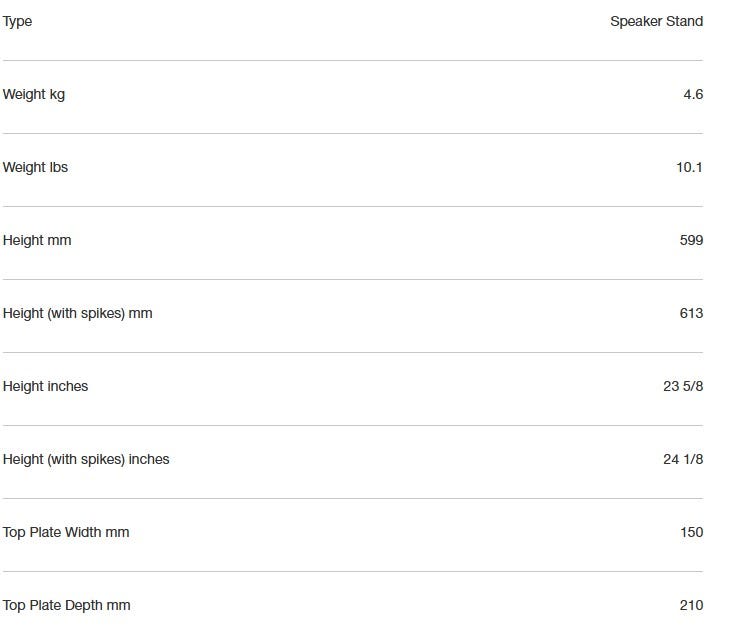Click the 'Height (with spikes) mm' label

pyautogui.click(x=77, y=313)
